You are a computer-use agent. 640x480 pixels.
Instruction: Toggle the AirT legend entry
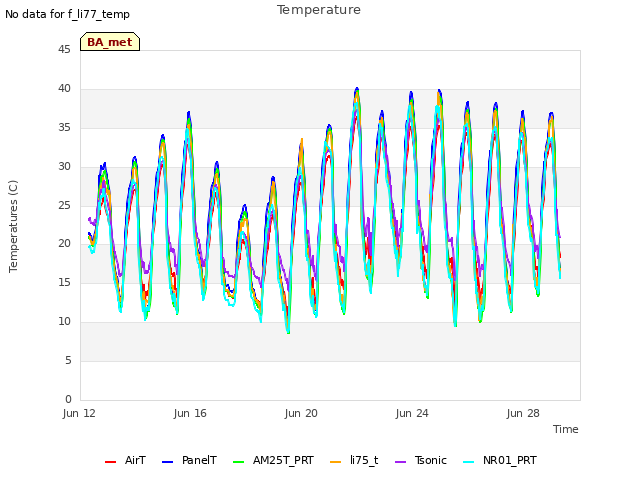(125, 460)
